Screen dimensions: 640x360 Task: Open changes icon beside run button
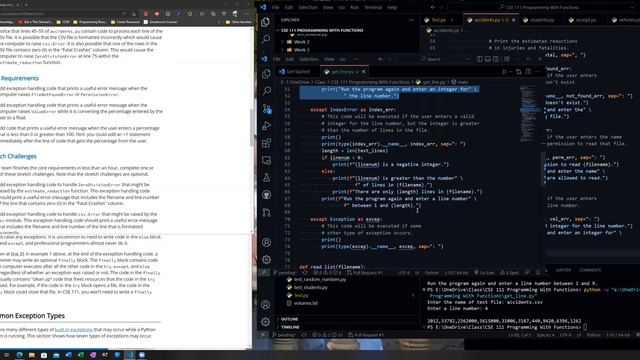click(x=519, y=72)
